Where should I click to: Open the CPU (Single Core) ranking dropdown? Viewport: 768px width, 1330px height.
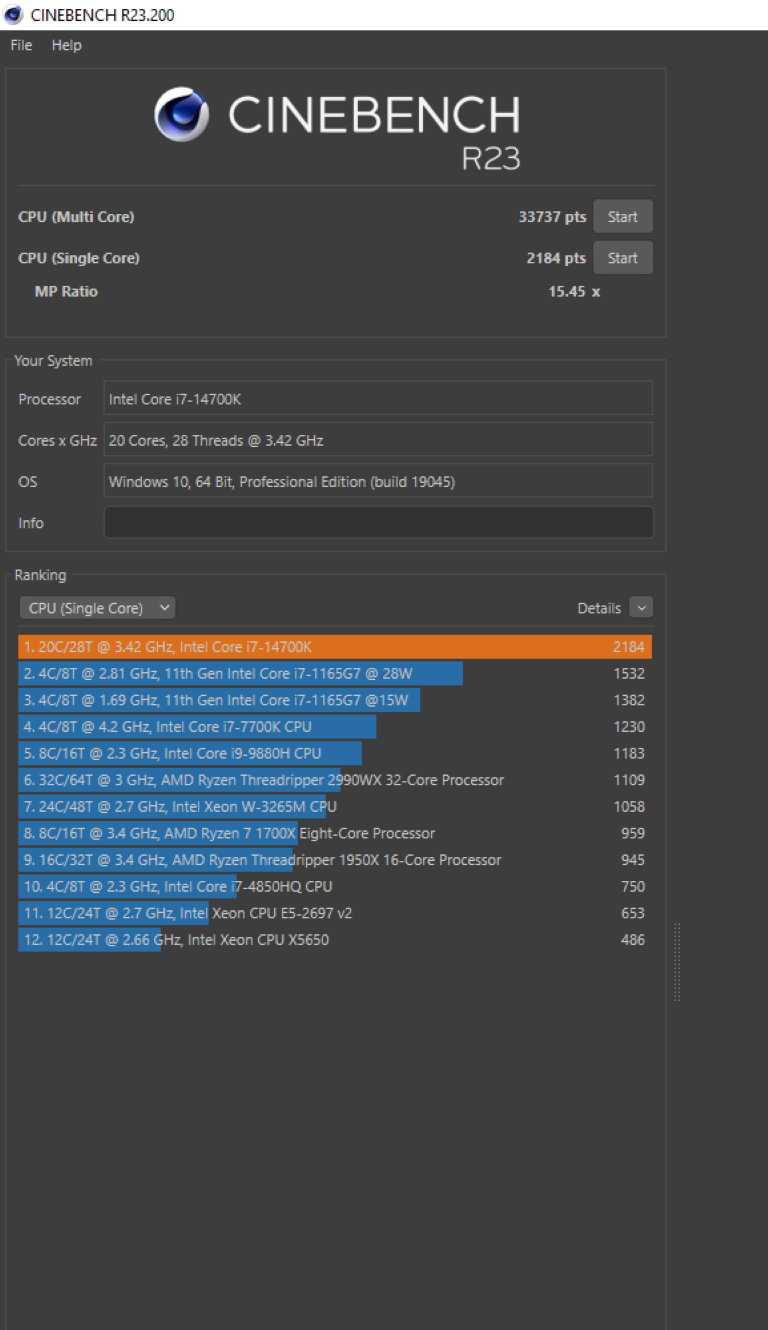(x=97, y=608)
